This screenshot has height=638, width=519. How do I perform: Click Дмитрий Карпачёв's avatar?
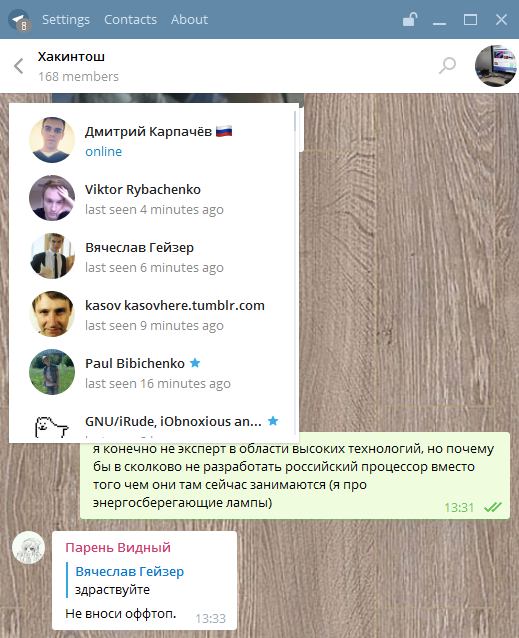tap(52, 140)
